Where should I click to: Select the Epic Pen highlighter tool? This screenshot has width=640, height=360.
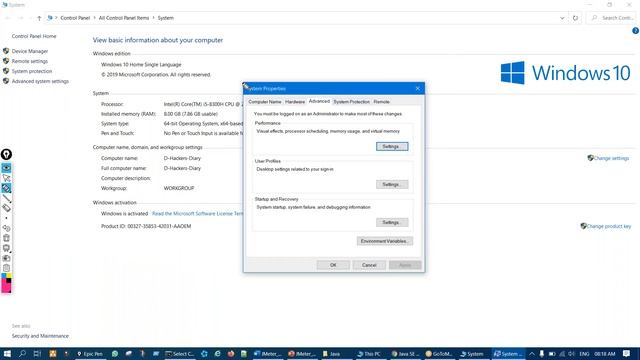pyautogui.click(x=6, y=188)
